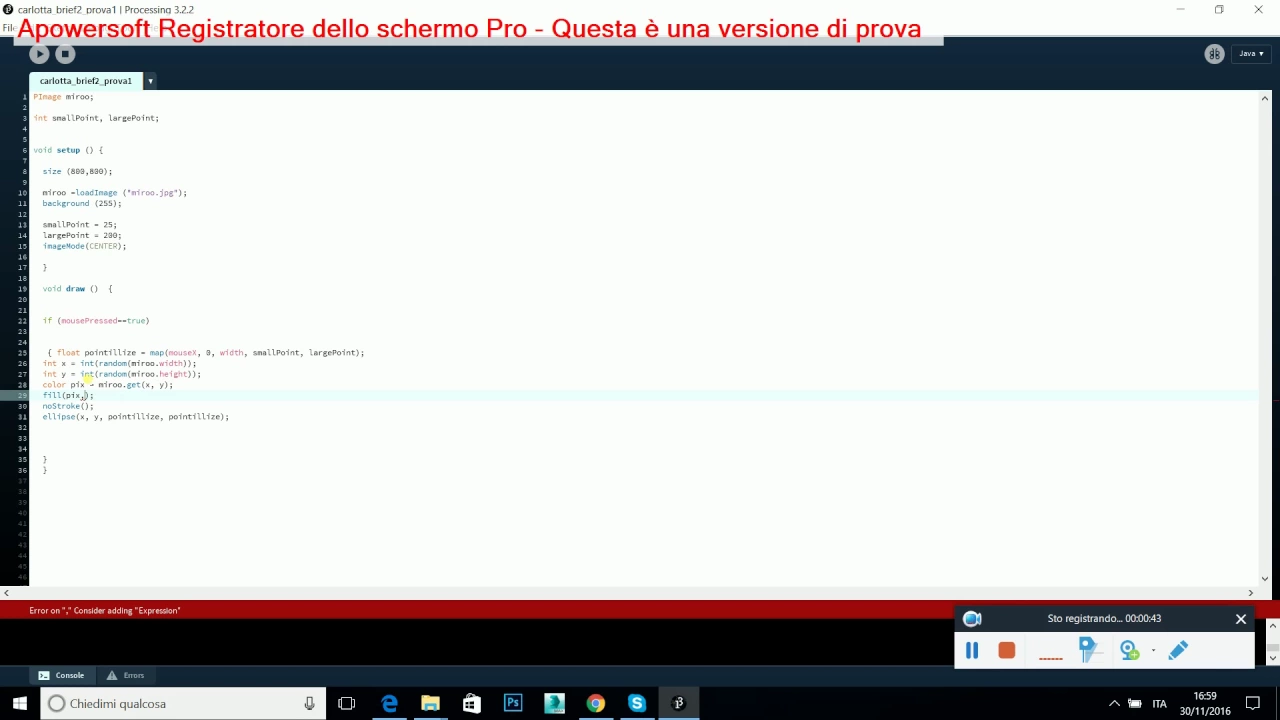Launch Microsoft Edge from taskbar
The image size is (1280, 720).
389,704
